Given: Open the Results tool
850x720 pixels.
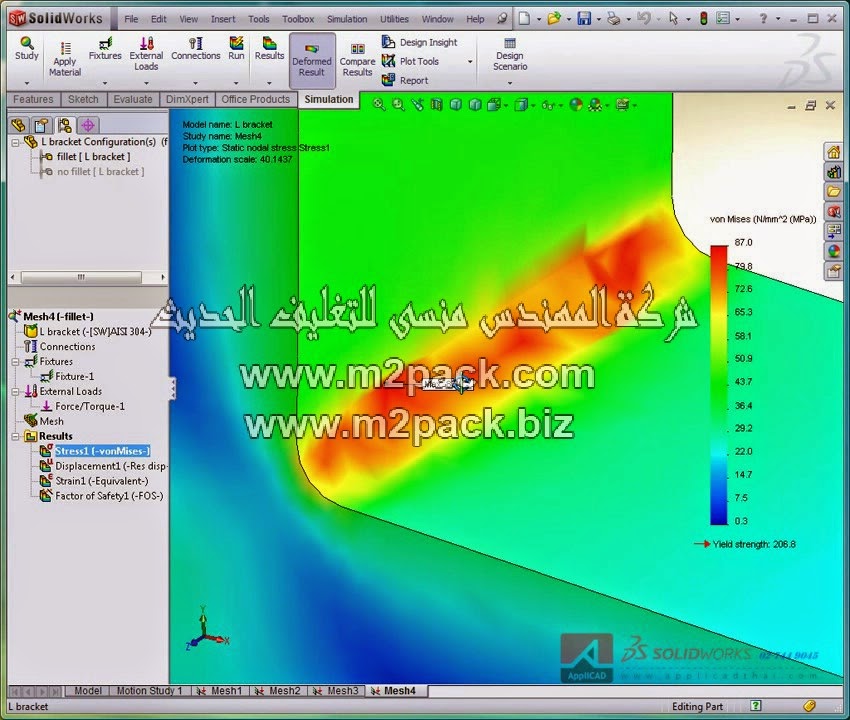Looking at the screenshot, I should pyautogui.click(x=269, y=48).
